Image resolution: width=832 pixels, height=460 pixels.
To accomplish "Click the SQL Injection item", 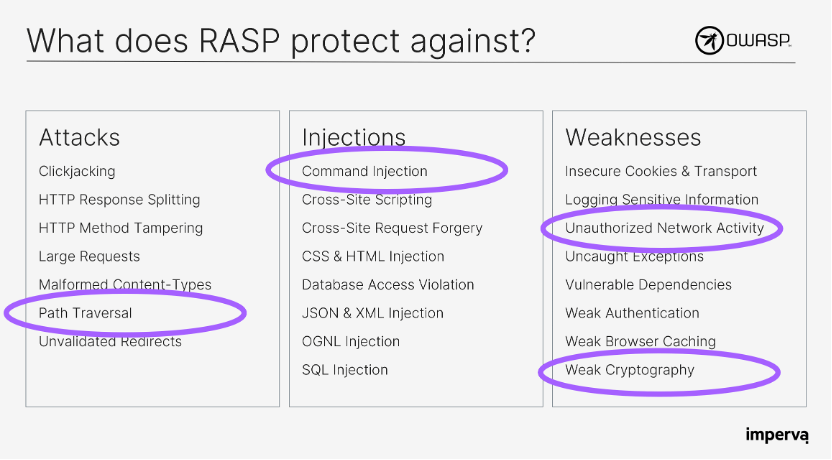I will [x=345, y=370].
